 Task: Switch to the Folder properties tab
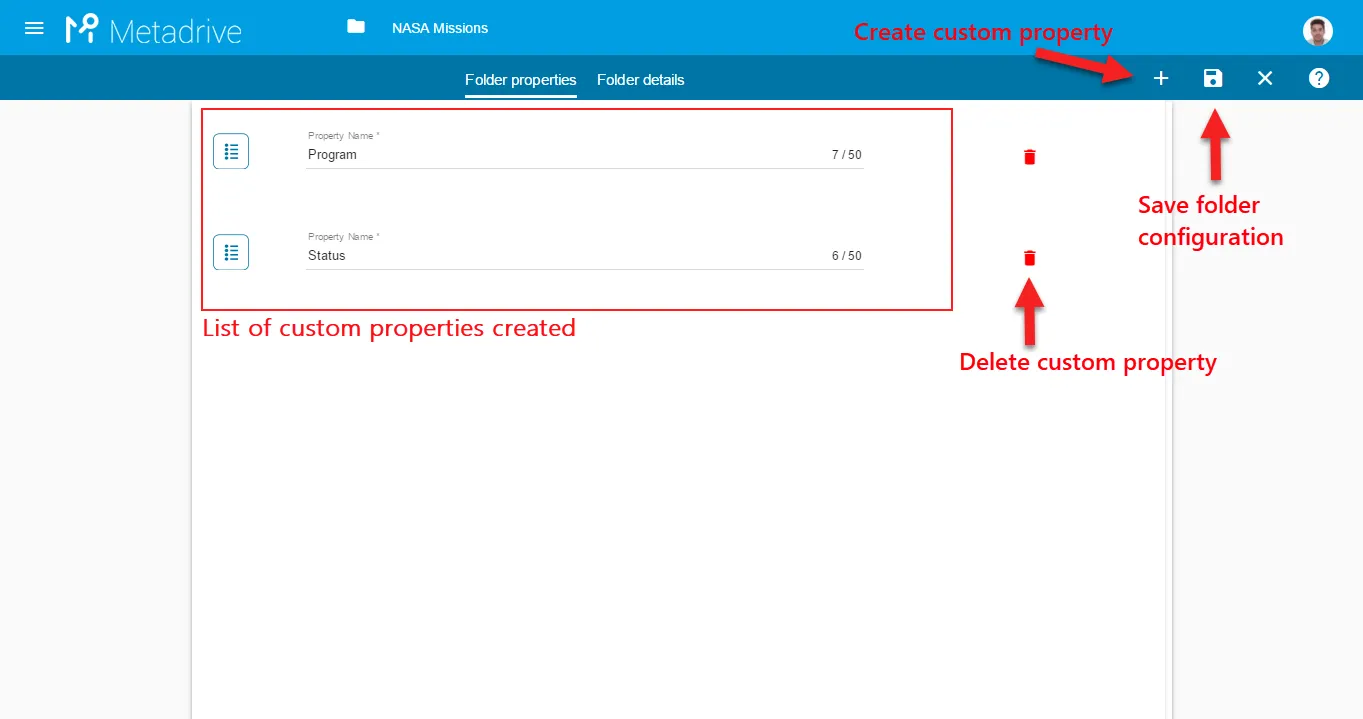[x=521, y=80]
